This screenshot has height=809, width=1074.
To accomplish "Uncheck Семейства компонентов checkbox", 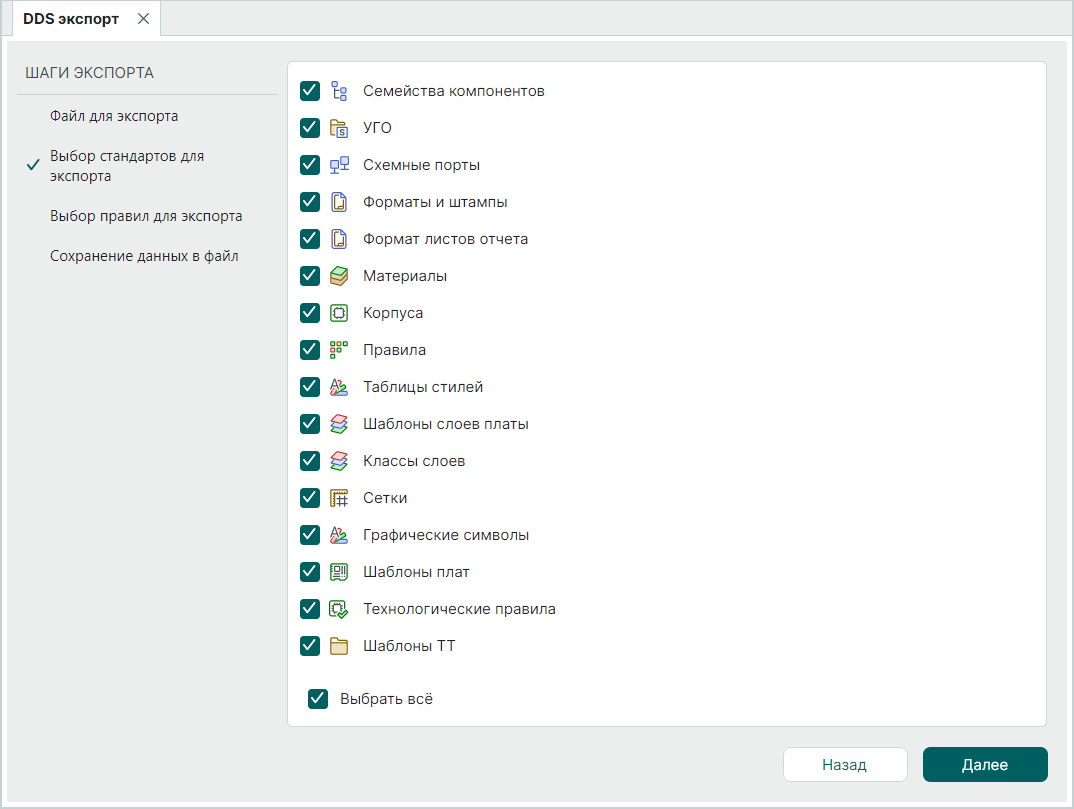I will tap(310, 91).
